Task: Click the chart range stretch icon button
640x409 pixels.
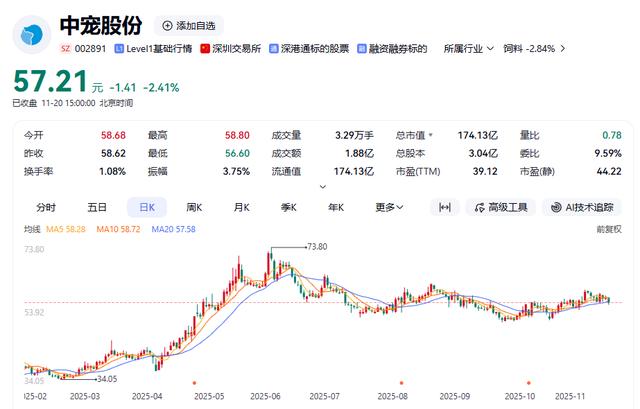Action: [445, 207]
